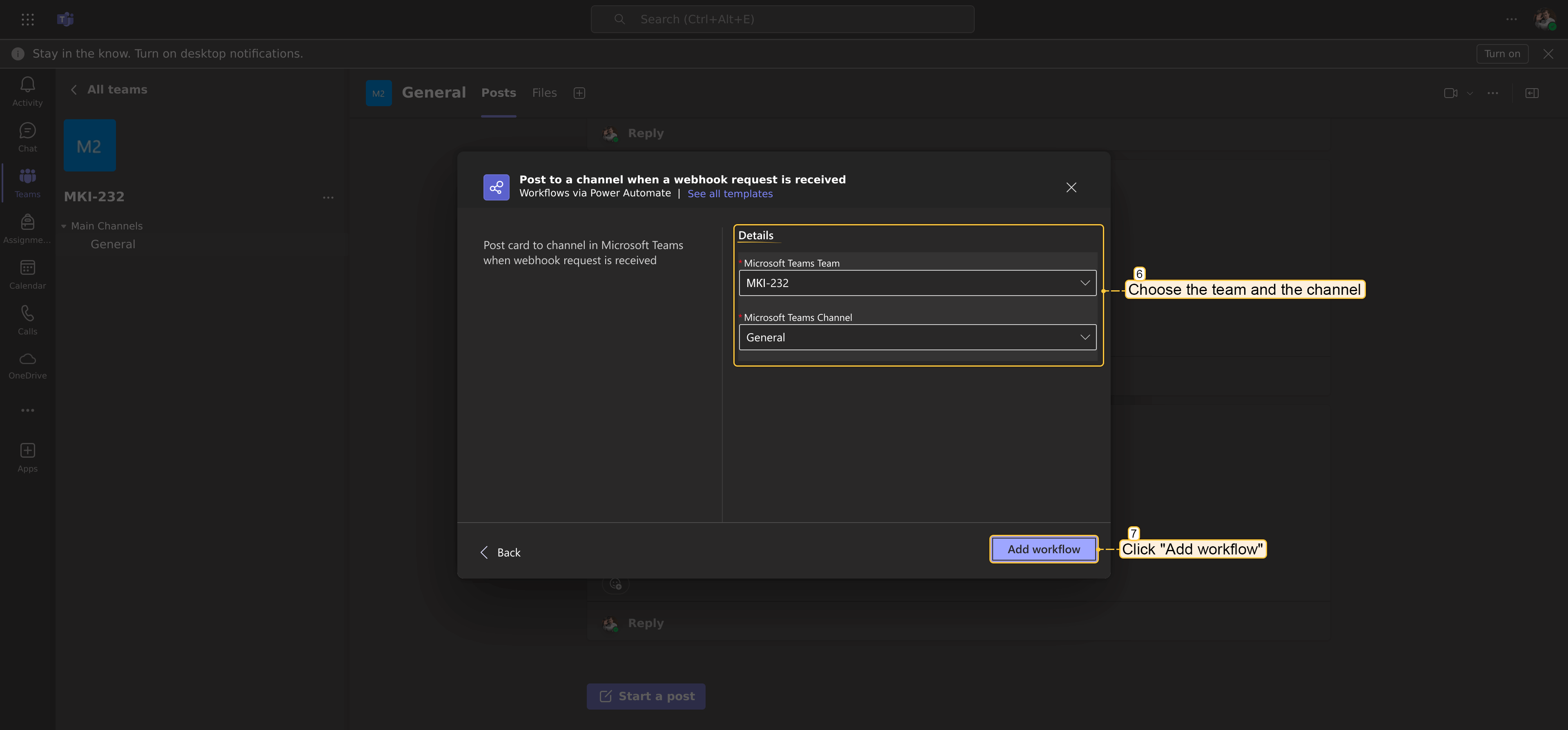Image resolution: width=1568 pixels, height=730 pixels.
Task: Add a tab with plus icon
Action: [579, 93]
